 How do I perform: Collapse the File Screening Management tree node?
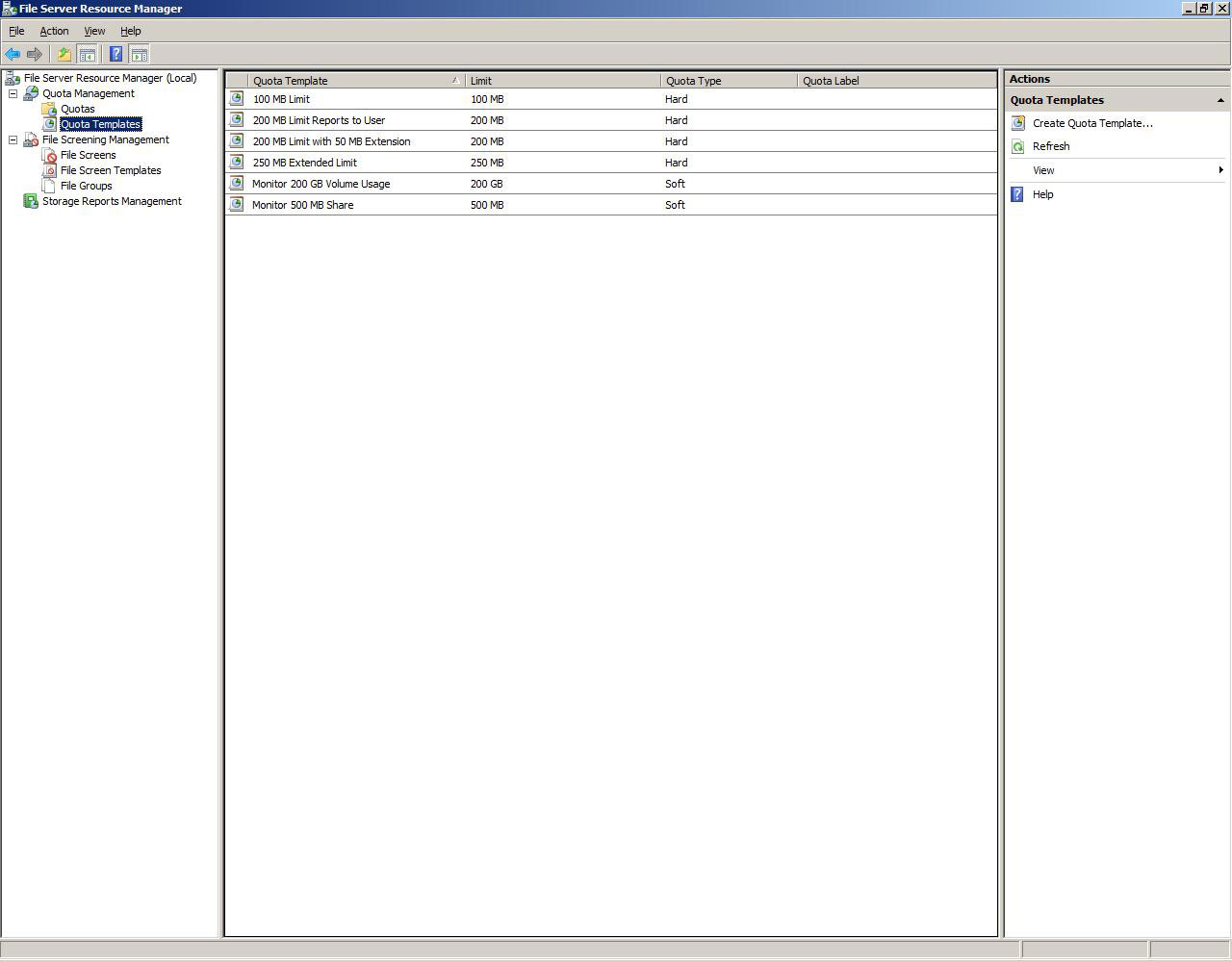(x=13, y=139)
